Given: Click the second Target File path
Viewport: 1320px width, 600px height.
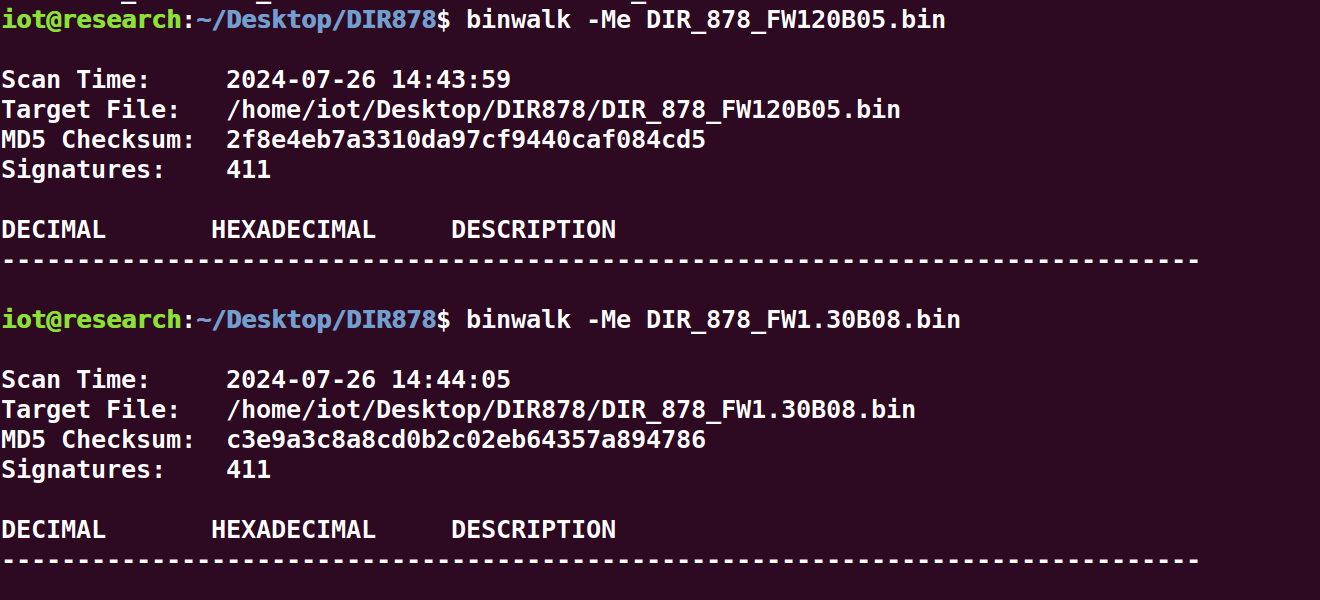Looking at the screenshot, I should [x=571, y=409].
